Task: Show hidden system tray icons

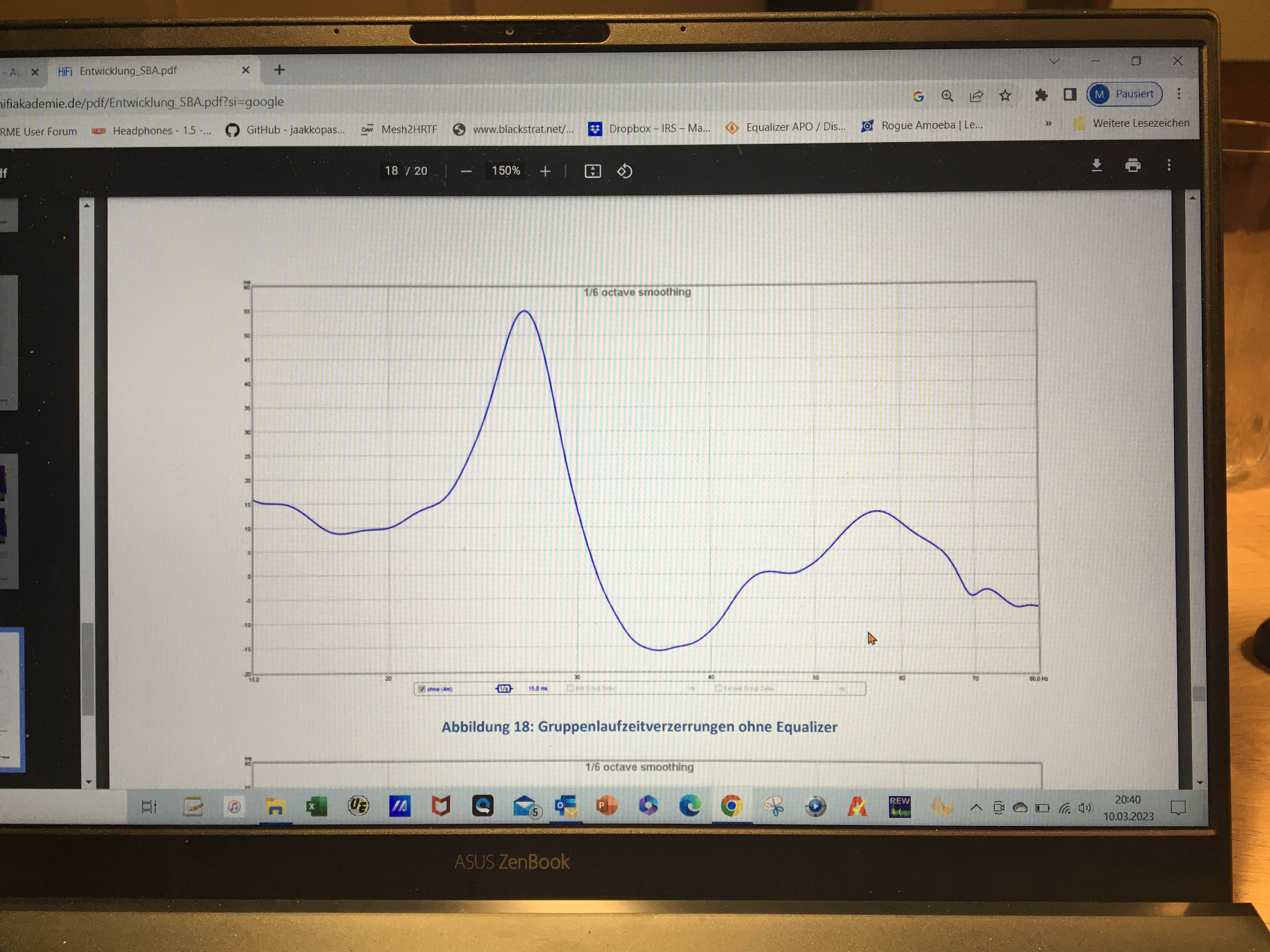Action: pyautogui.click(x=976, y=808)
